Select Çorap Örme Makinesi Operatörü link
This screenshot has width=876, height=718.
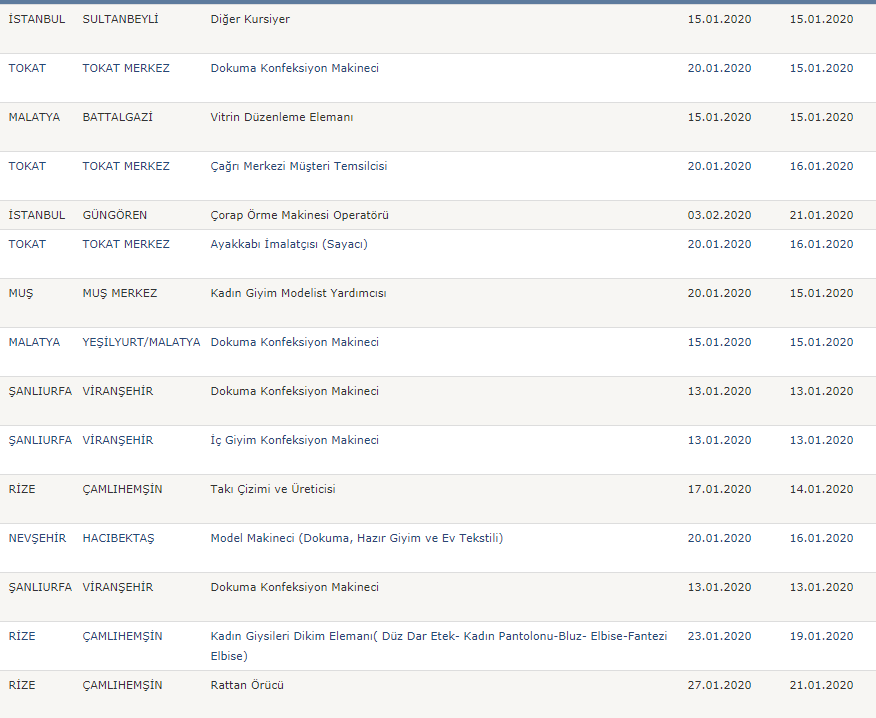(x=299, y=215)
